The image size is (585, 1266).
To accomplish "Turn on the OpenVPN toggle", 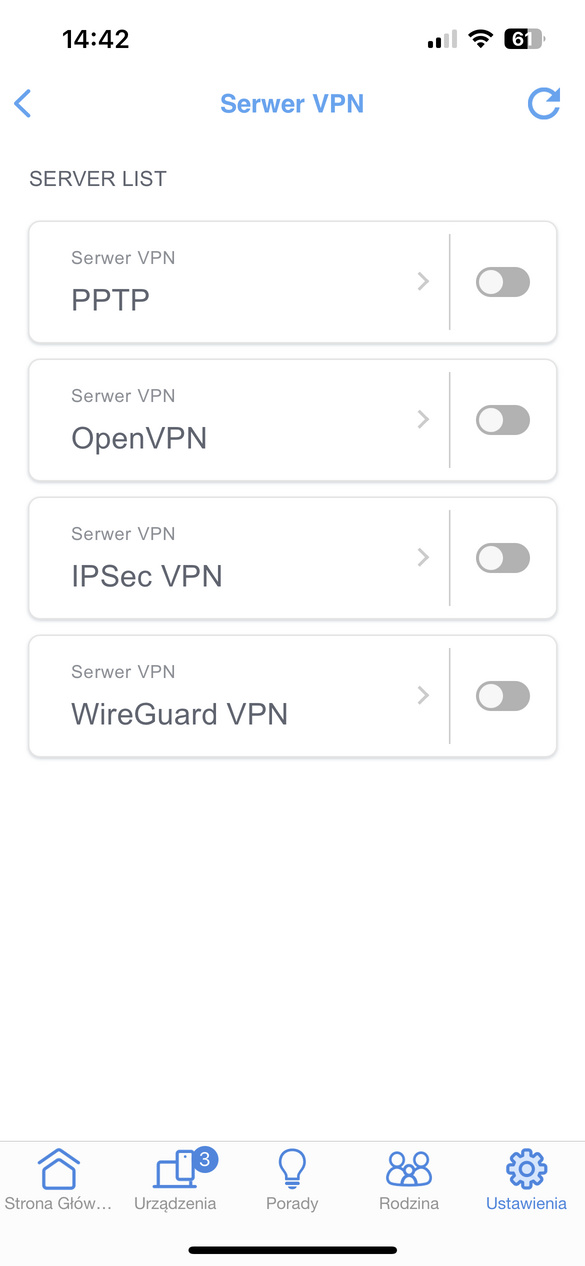I will [502, 420].
